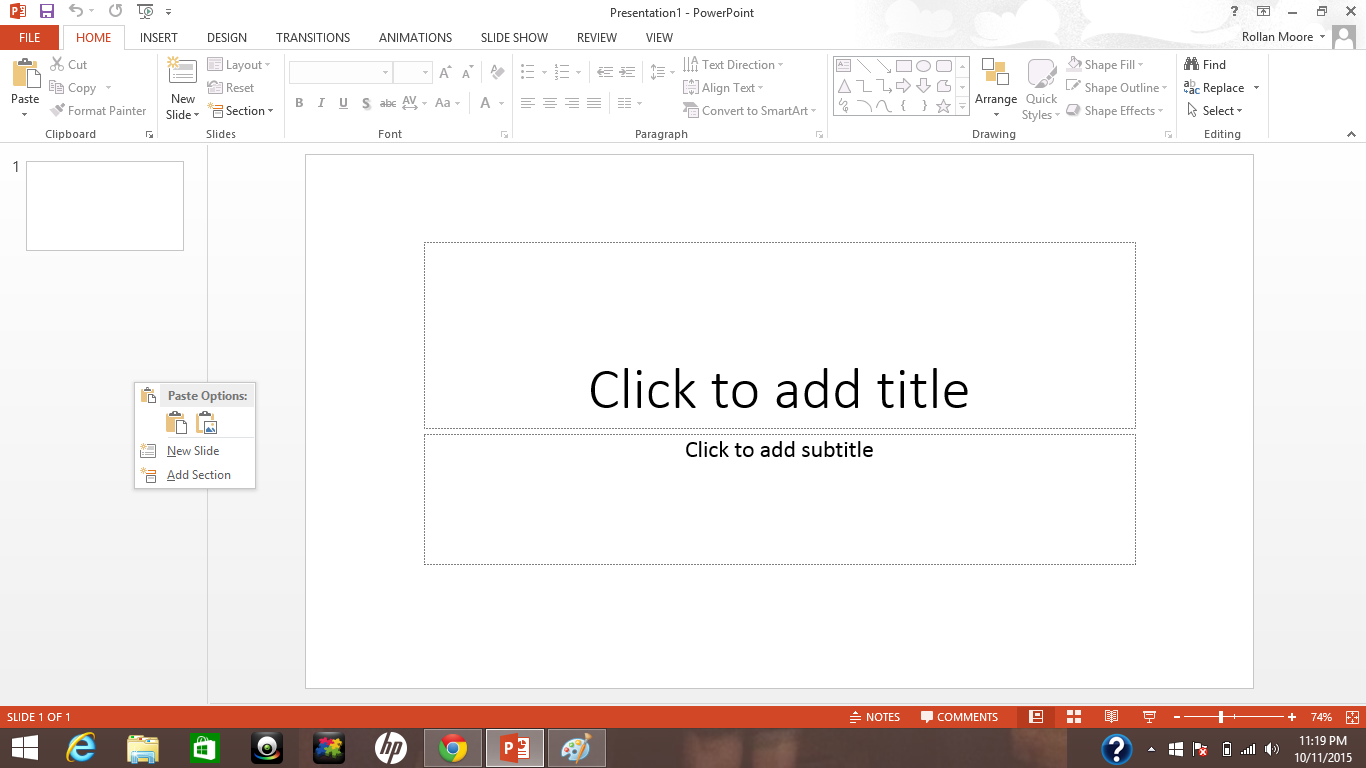Expand the shapes gallery More arrow
Image resolution: width=1366 pixels, height=768 pixels.
click(x=963, y=105)
